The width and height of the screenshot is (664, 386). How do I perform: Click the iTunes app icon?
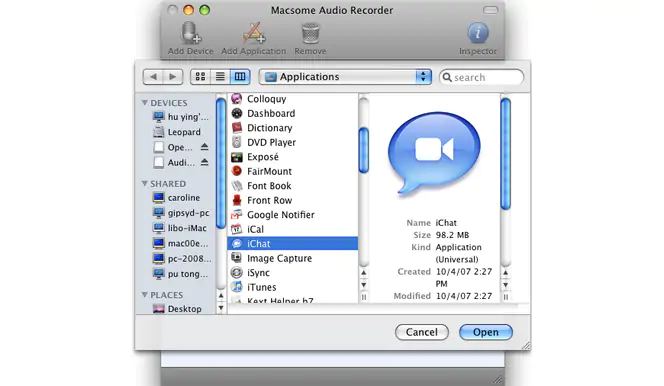pyautogui.click(x=237, y=287)
